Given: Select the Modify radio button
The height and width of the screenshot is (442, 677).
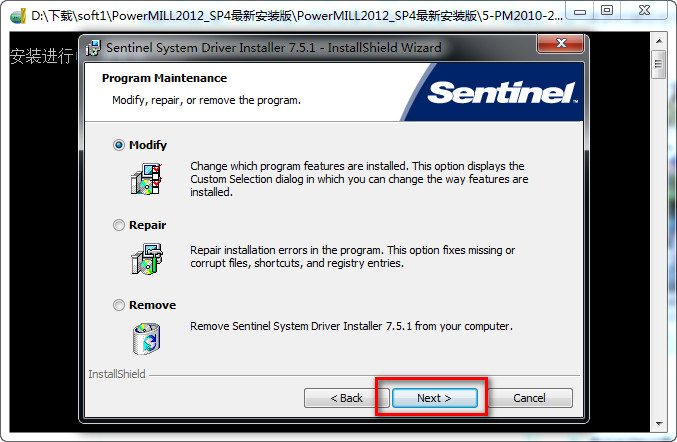Looking at the screenshot, I should [x=120, y=145].
